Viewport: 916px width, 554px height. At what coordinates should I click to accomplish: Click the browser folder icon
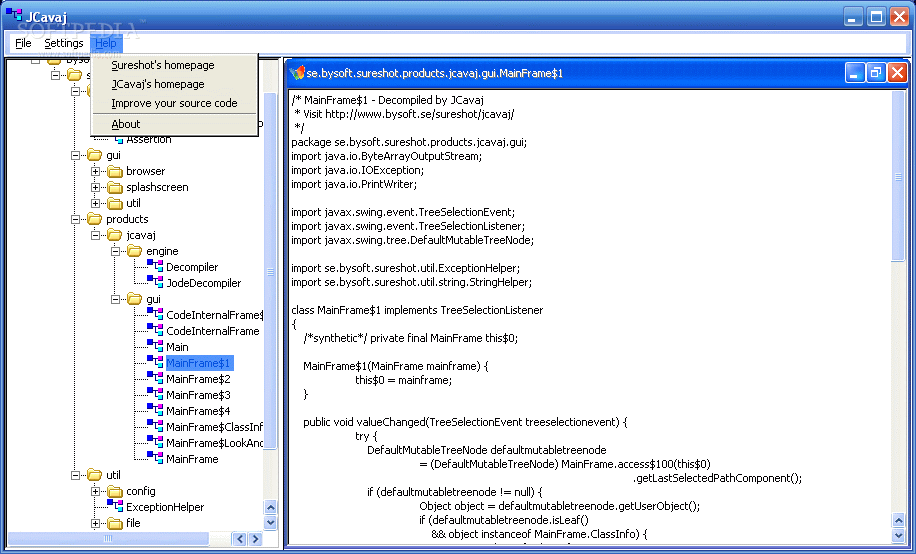(114, 171)
